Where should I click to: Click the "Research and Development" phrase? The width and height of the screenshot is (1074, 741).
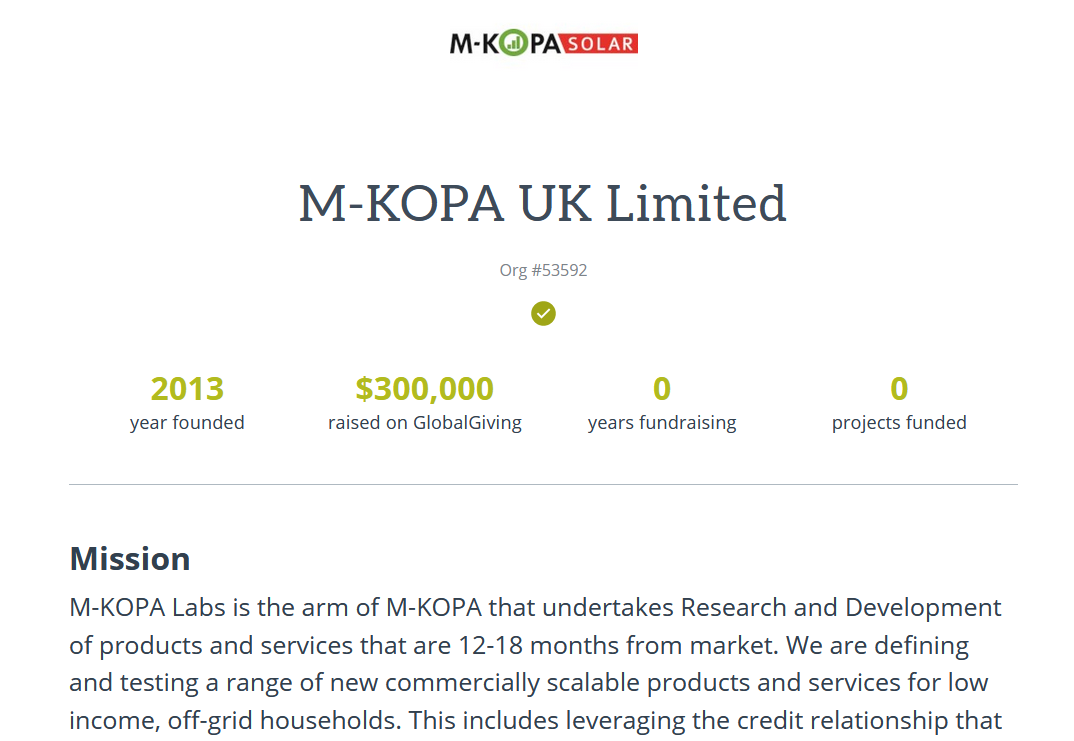pos(841,607)
